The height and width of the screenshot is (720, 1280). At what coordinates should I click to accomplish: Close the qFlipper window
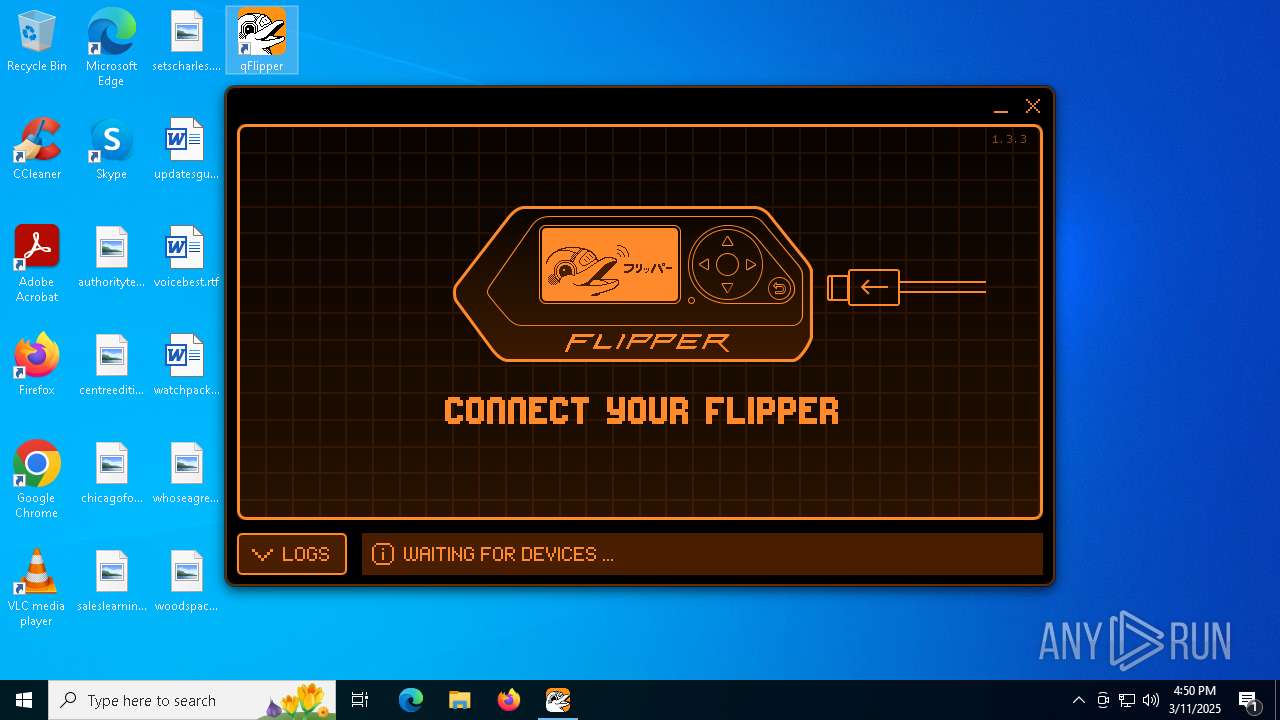(1033, 106)
